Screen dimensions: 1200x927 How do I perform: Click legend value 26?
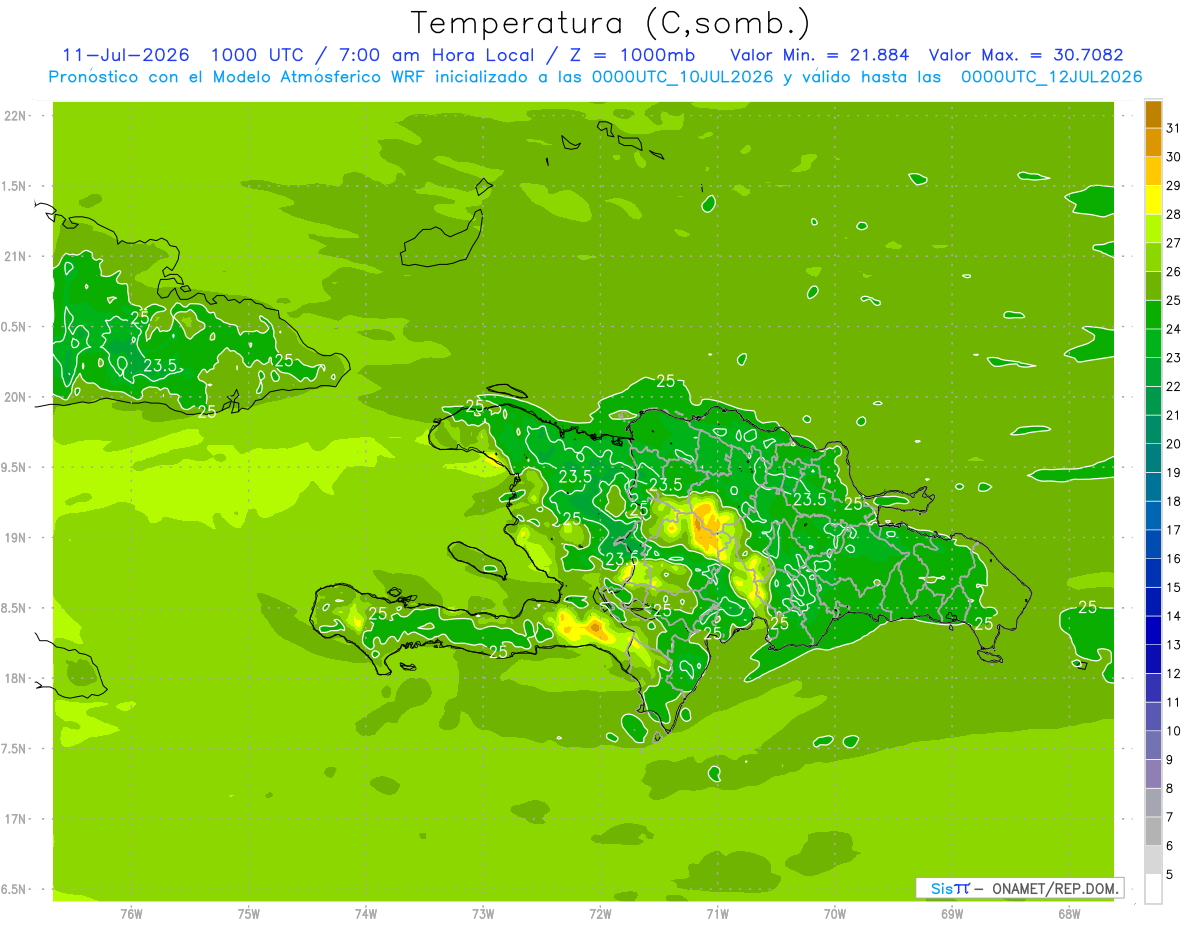click(1173, 272)
